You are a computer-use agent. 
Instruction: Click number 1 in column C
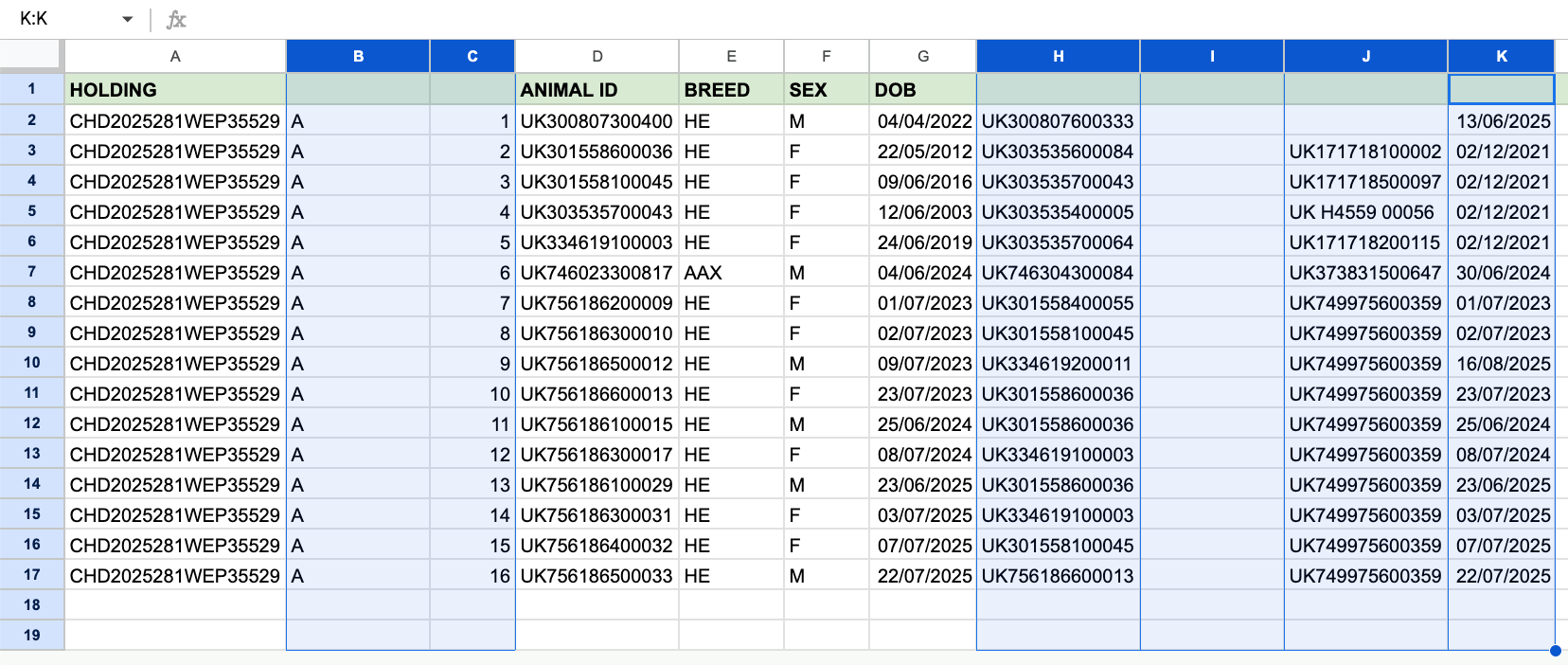pos(472,120)
